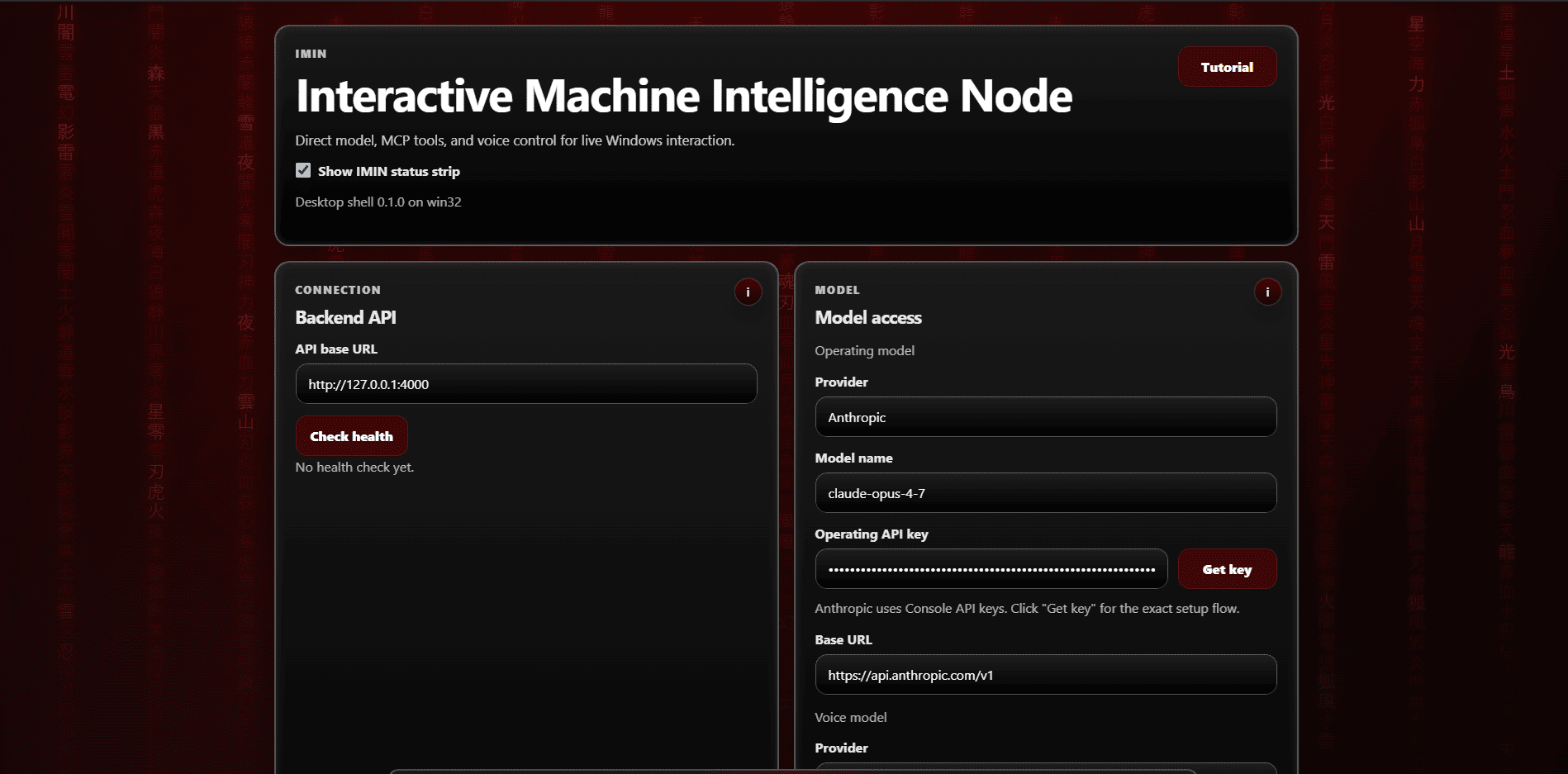Edit the Base URL field api.anthropic.com
The width and height of the screenshot is (1568, 774).
[x=1045, y=675]
